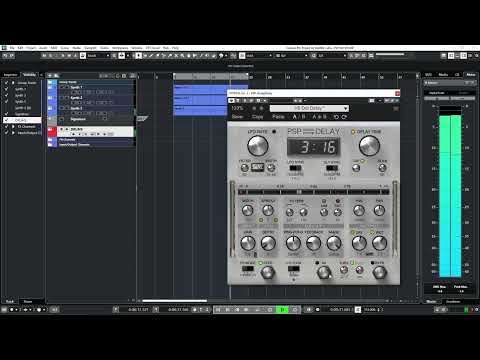The width and height of the screenshot is (480, 360).
Task: Open the Meter tab in right zone
Action: pos(471,74)
